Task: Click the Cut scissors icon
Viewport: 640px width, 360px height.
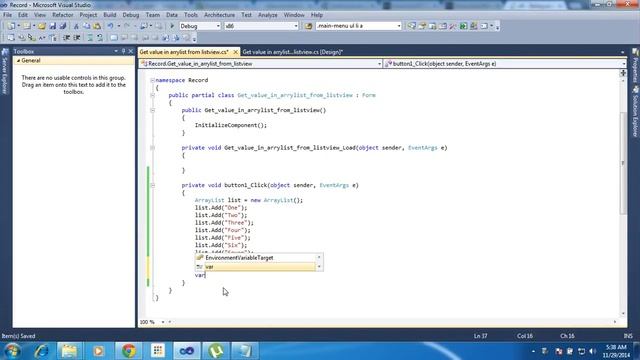Action: pyautogui.click(x=76, y=26)
